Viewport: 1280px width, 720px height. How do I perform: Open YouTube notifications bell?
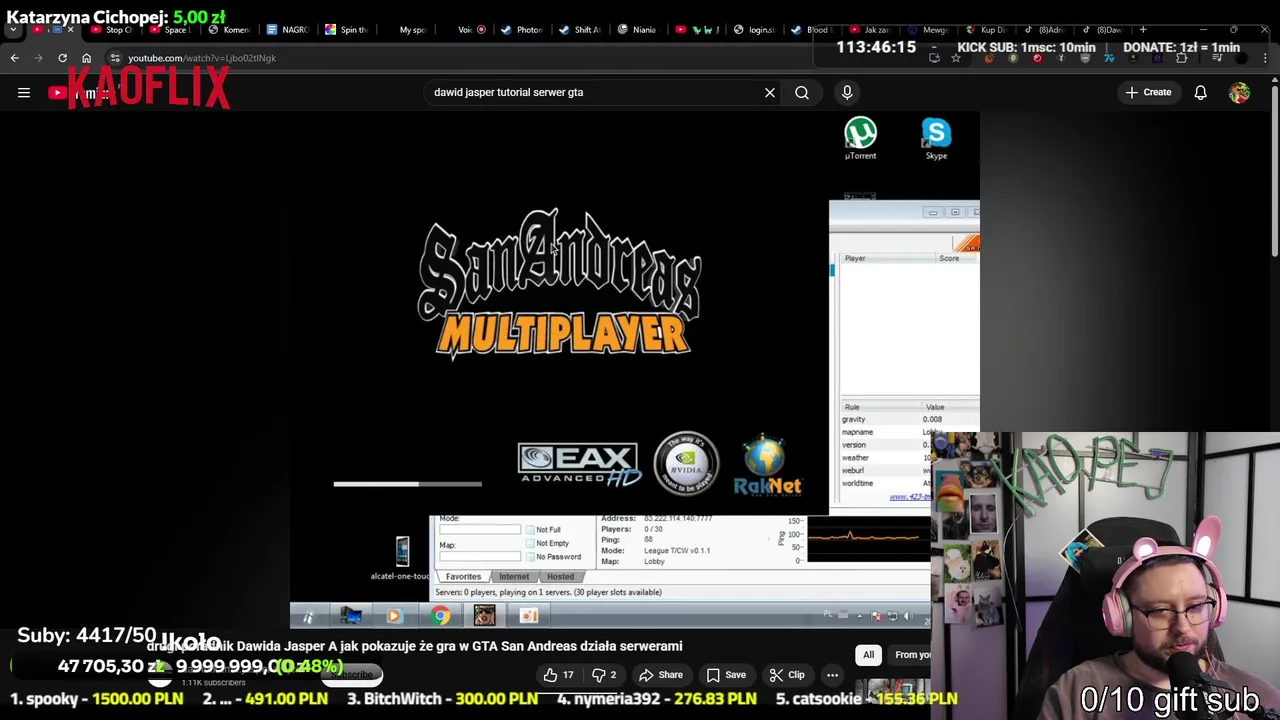pos(1200,93)
